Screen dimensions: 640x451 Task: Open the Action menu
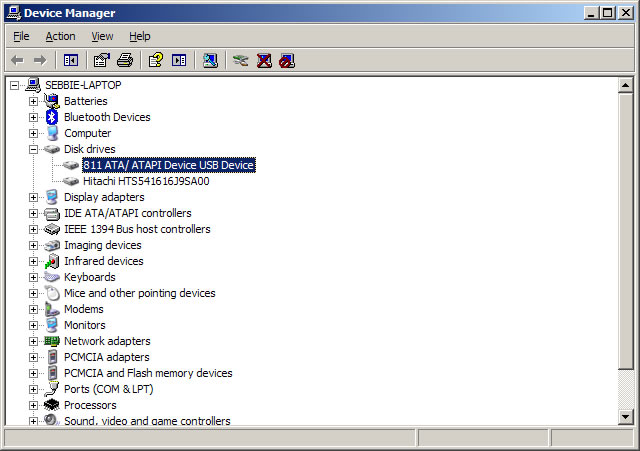point(60,36)
